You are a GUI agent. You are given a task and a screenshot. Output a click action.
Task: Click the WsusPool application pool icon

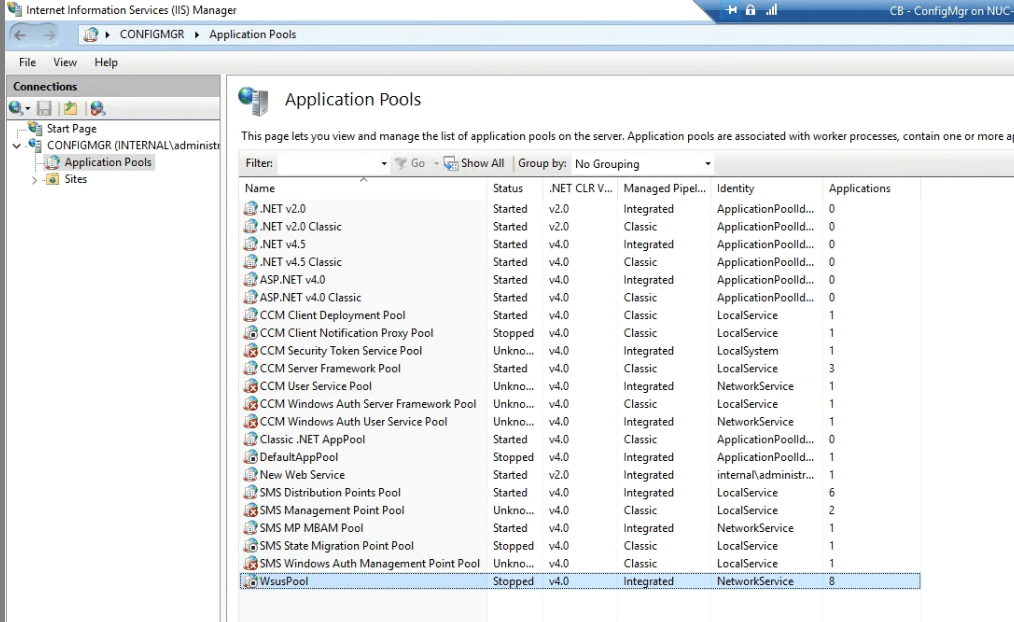tap(251, 581)
